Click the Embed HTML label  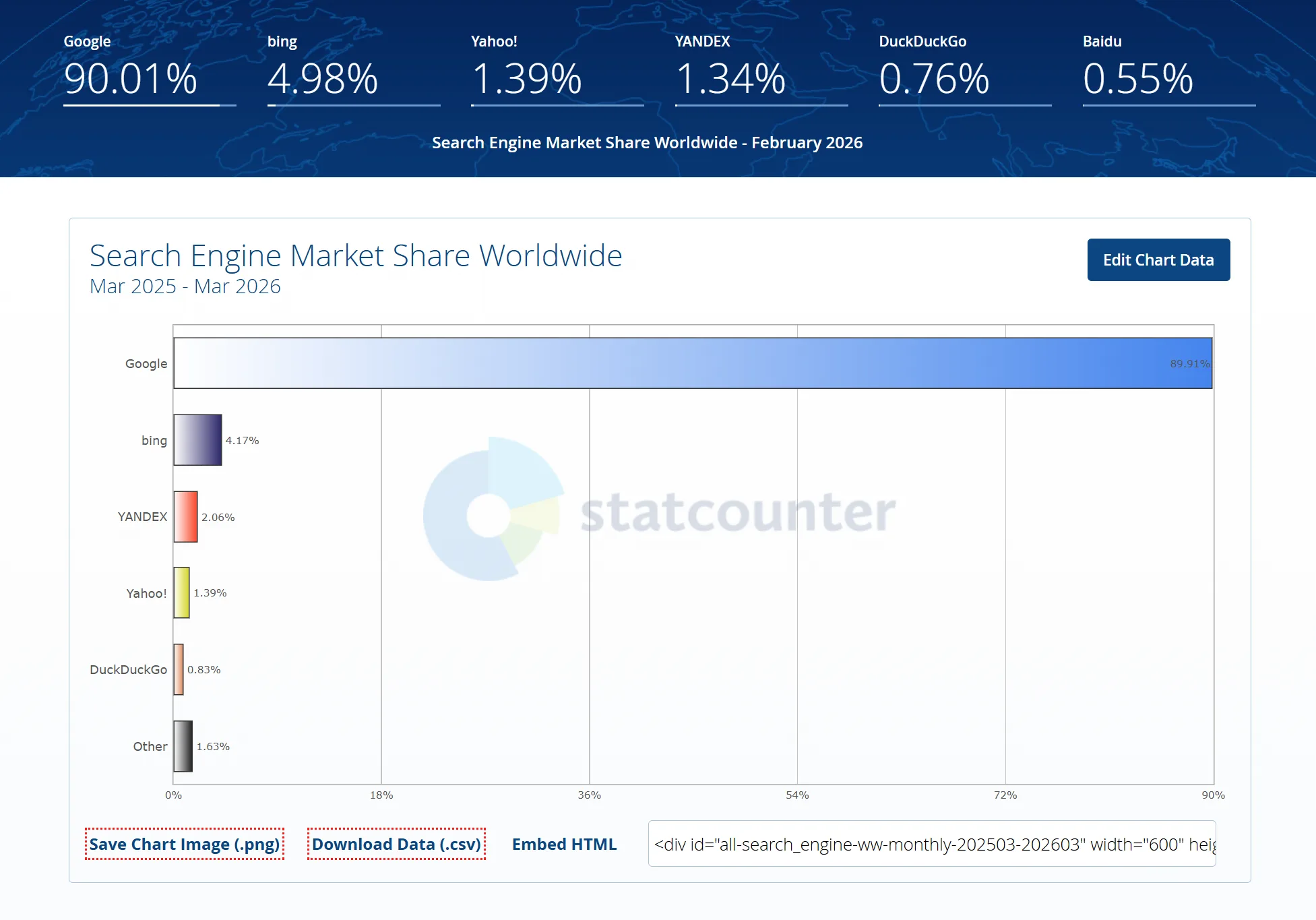(564, 845)
